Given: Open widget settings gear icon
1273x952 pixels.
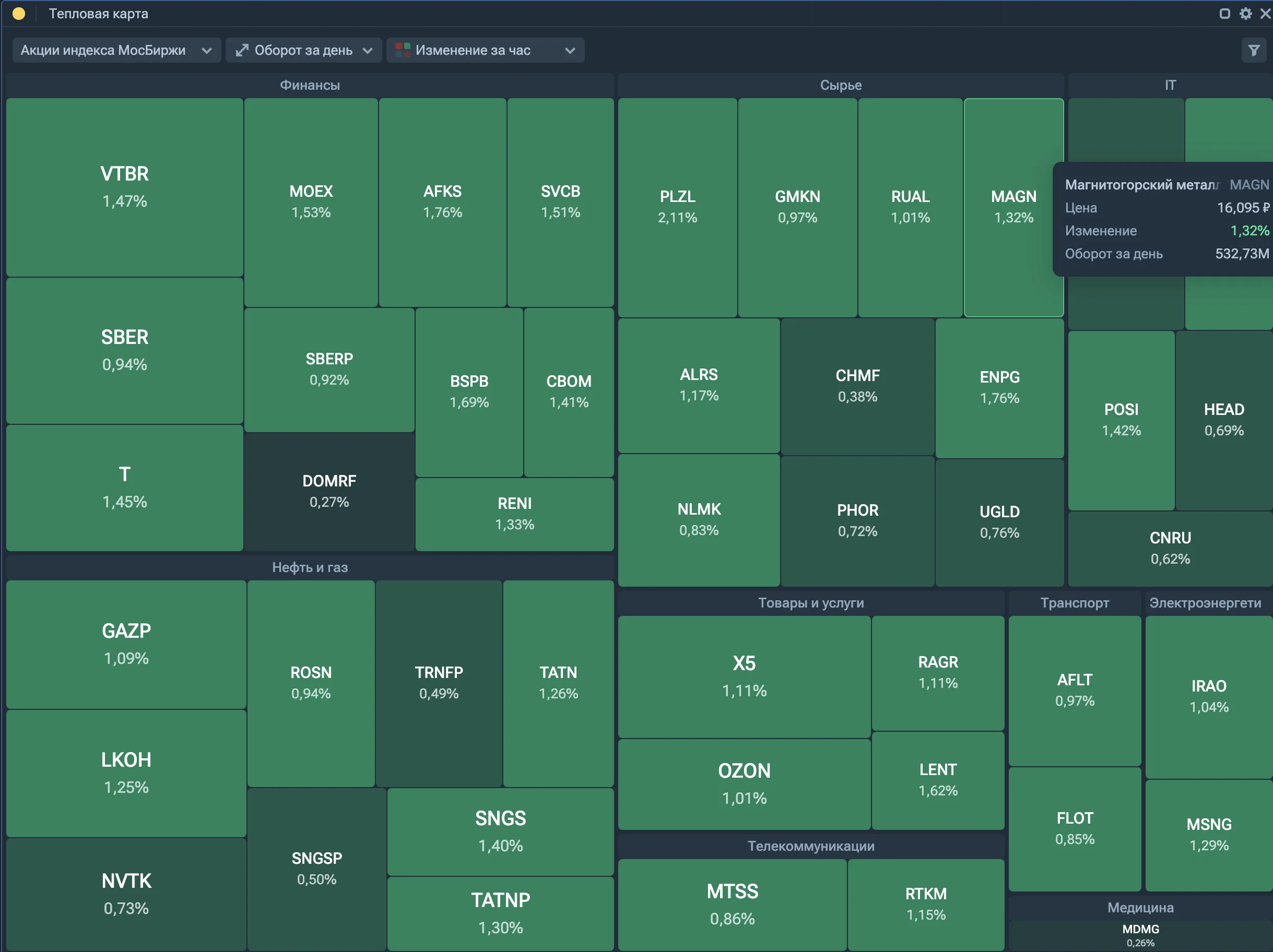Looking at the screenshot, I should 1245,13.
